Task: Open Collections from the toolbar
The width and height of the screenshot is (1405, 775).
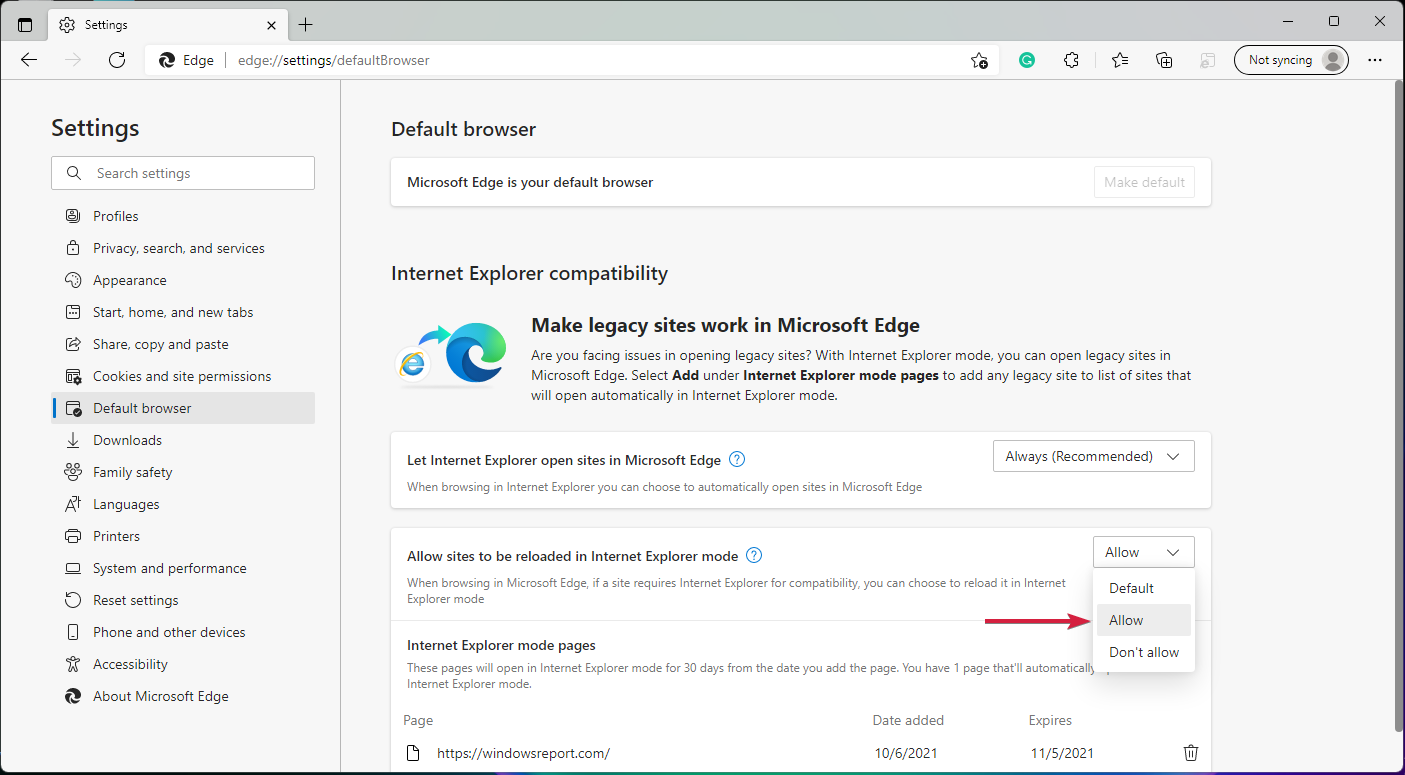Action: [1163, 60]
